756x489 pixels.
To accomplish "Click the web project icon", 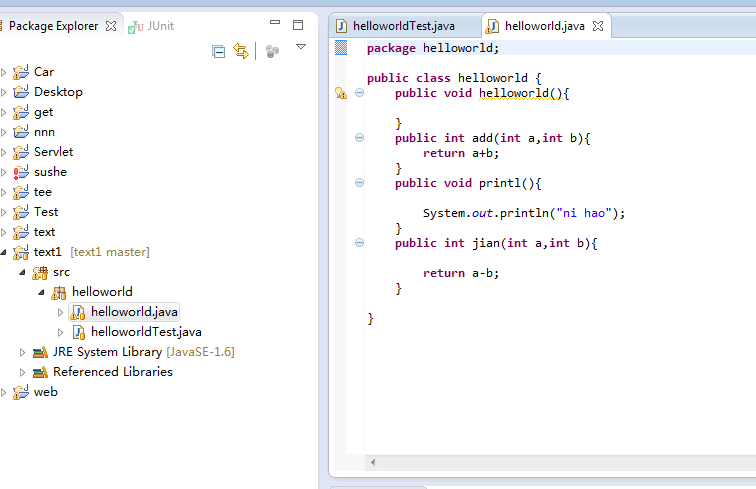I will (x=21, y=392).
